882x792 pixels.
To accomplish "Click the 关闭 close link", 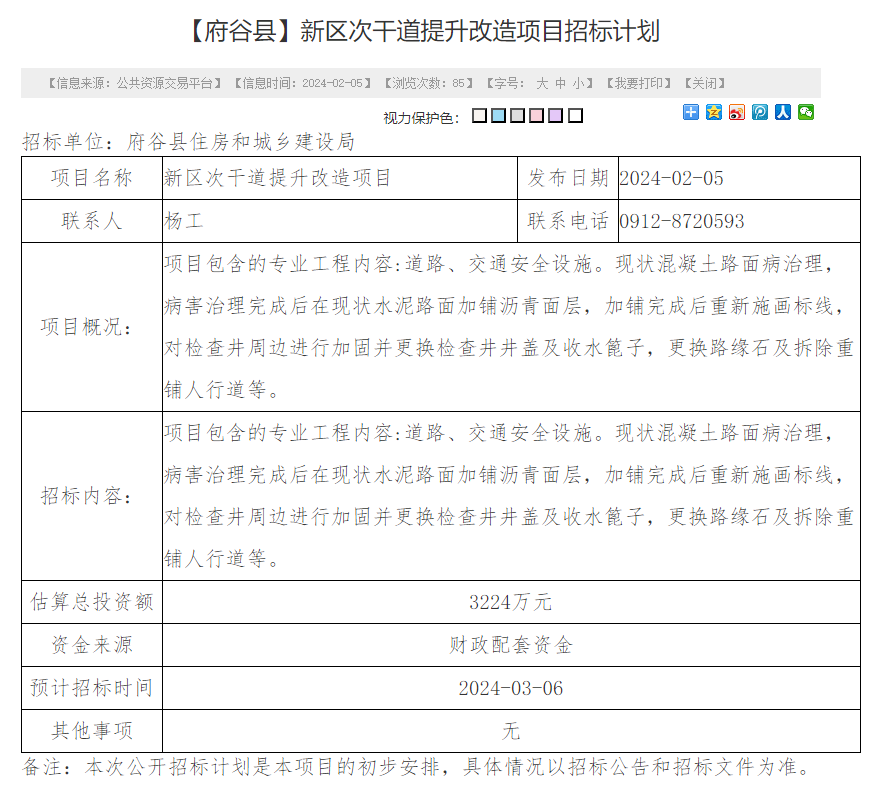I will click(x=705, y=84).
